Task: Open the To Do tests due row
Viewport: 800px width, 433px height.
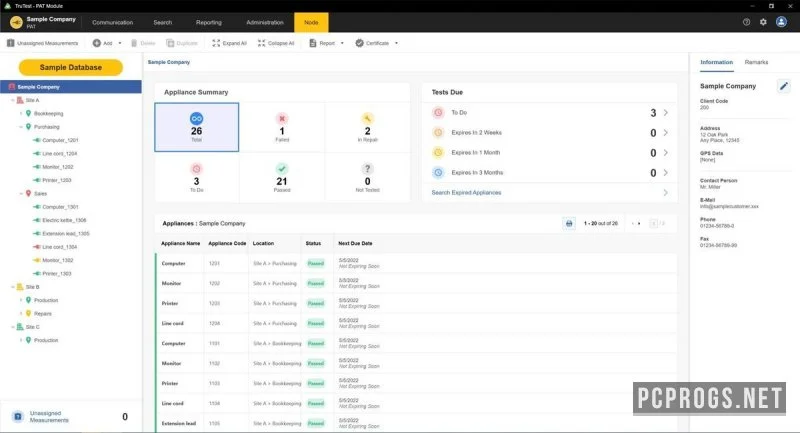Action: click(x=549, y=113)
